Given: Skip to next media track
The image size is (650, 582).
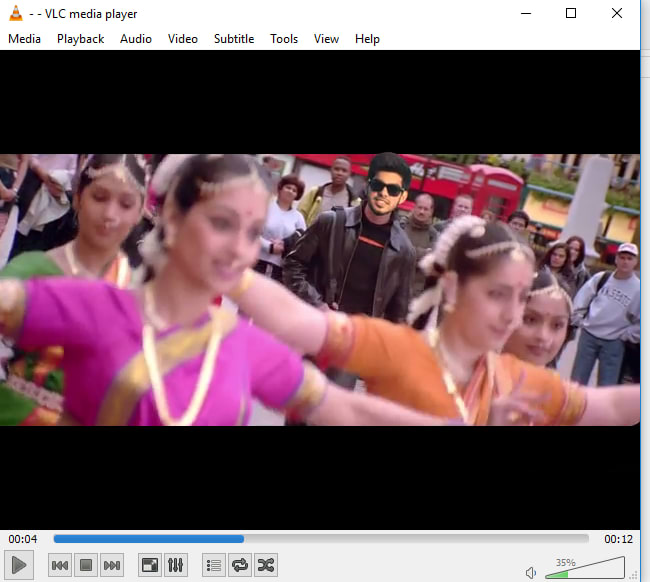Looking at the screenshot, I should (x=112, y=565).
